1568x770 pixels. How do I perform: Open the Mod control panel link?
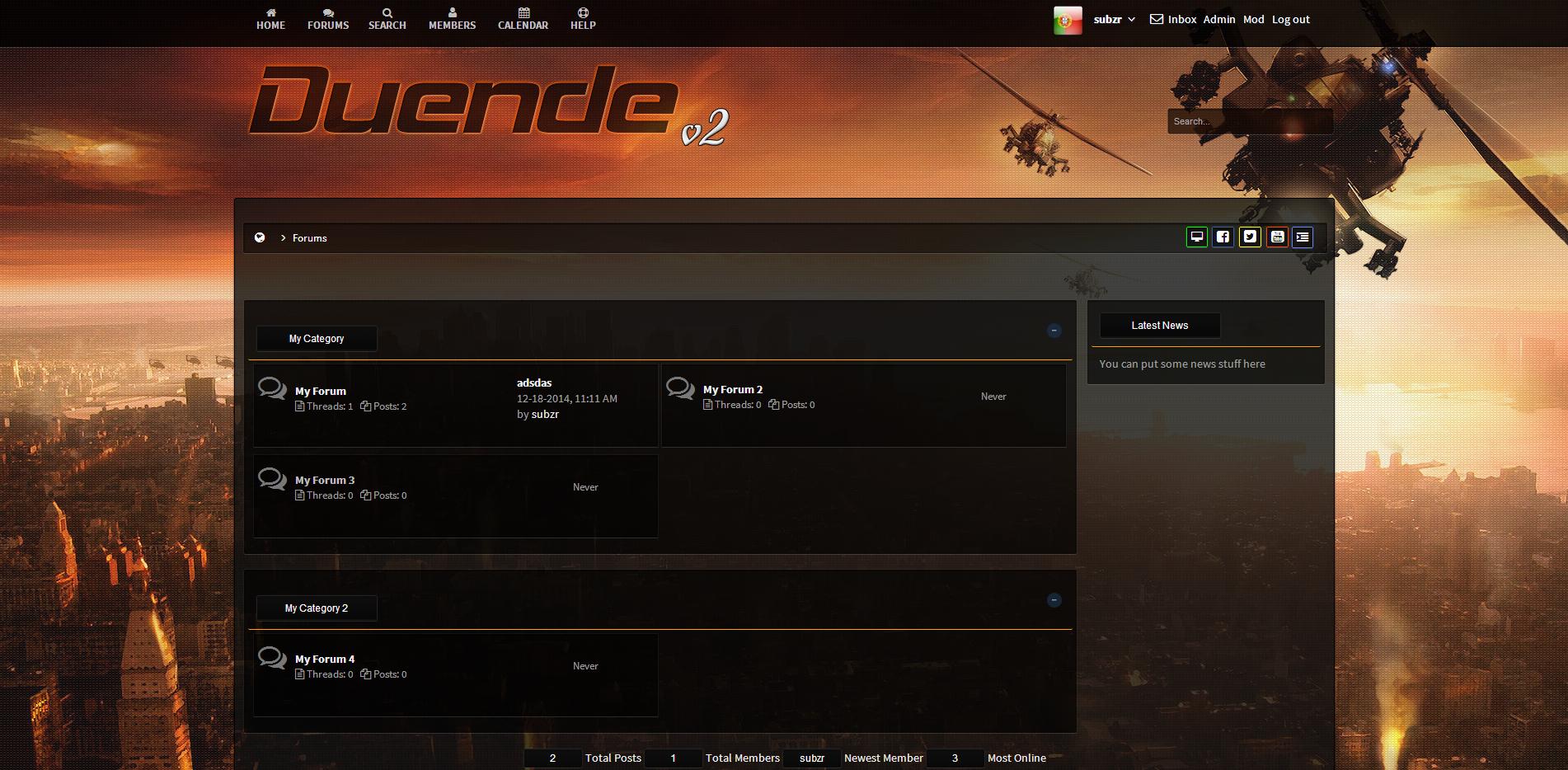click(x=1254, y=19)
